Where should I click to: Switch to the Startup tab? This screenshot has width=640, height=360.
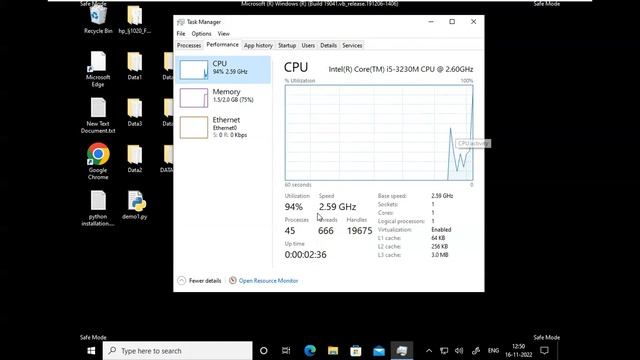pos(287,45)
